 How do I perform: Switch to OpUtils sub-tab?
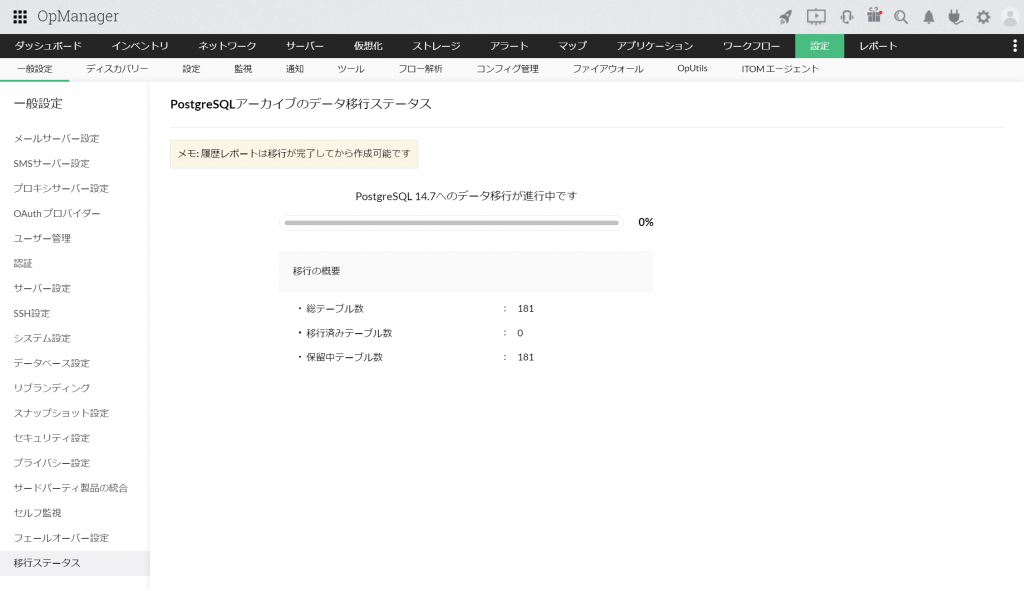692,69
